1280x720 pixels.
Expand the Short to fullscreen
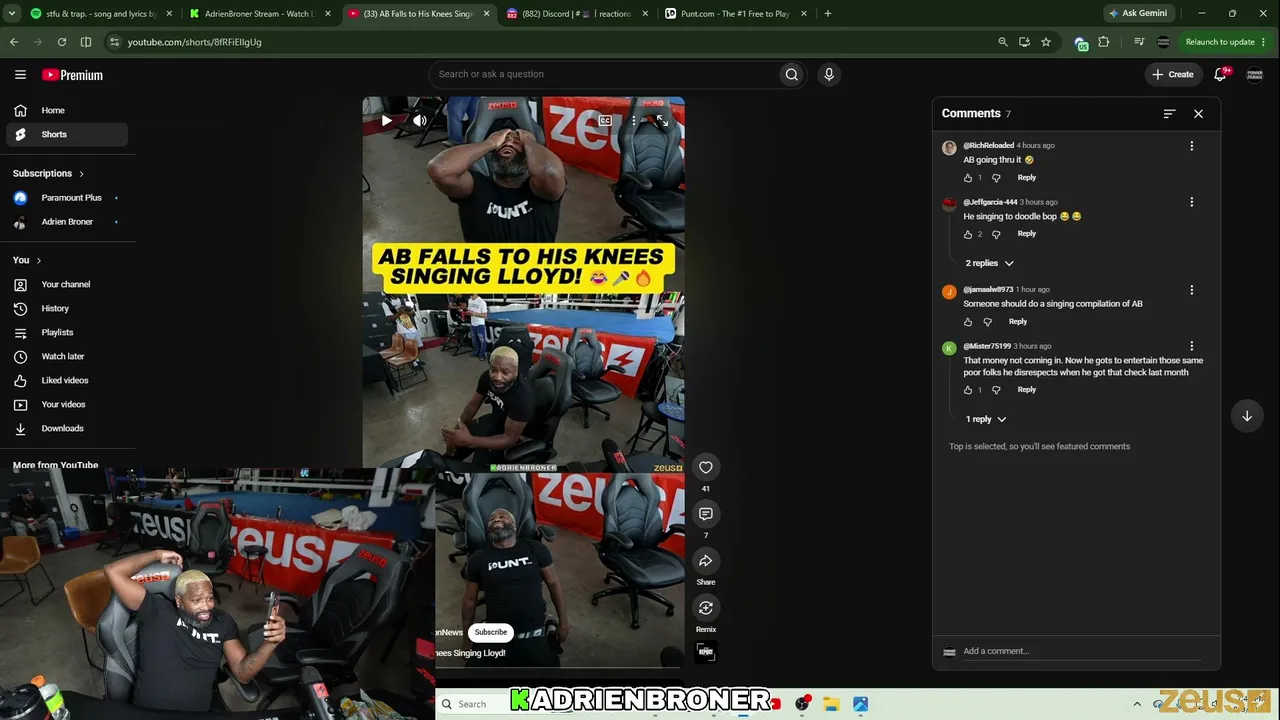click(x=661, y=121)
